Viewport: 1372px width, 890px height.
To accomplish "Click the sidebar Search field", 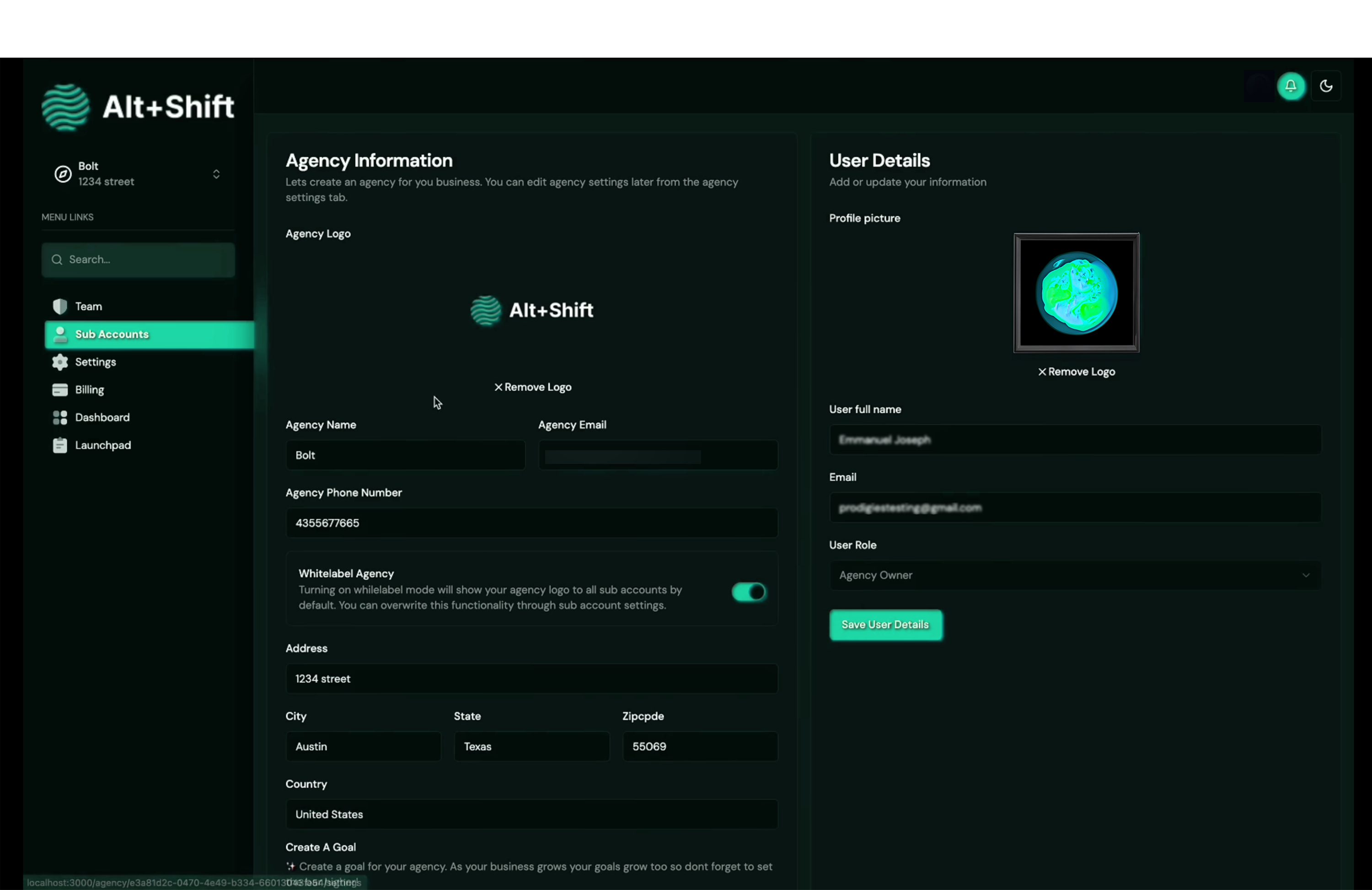I will pyautogui.click(x=138, y=259).
